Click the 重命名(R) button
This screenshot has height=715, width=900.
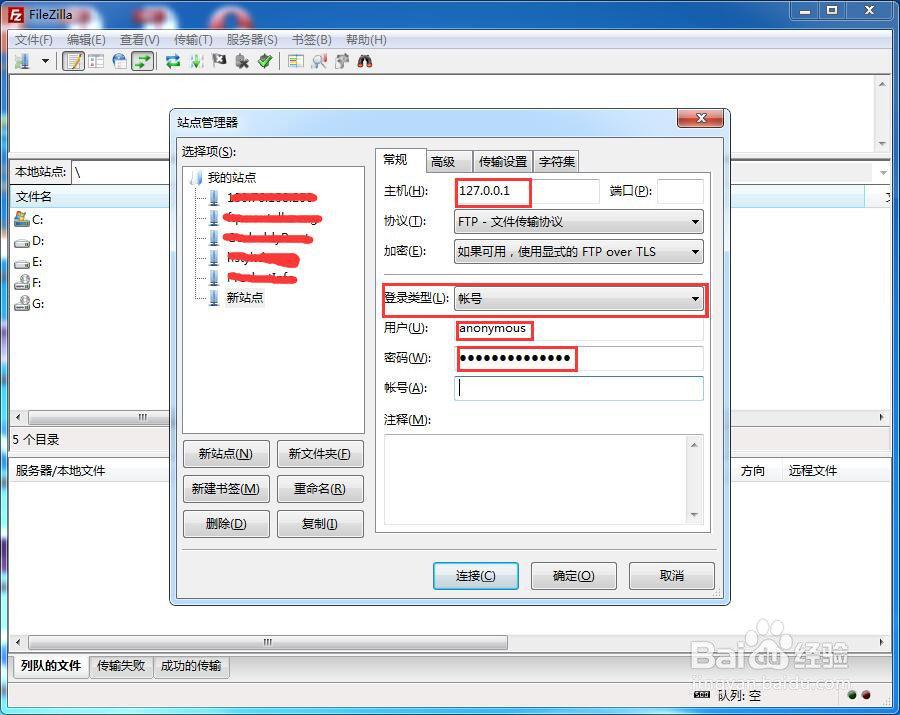(320, 489)
